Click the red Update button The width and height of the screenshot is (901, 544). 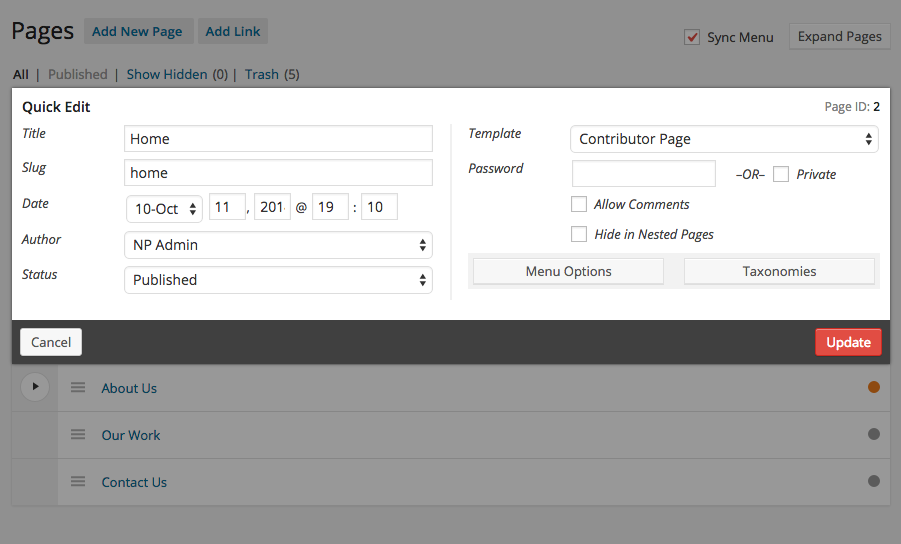click(x=848, y=342)
